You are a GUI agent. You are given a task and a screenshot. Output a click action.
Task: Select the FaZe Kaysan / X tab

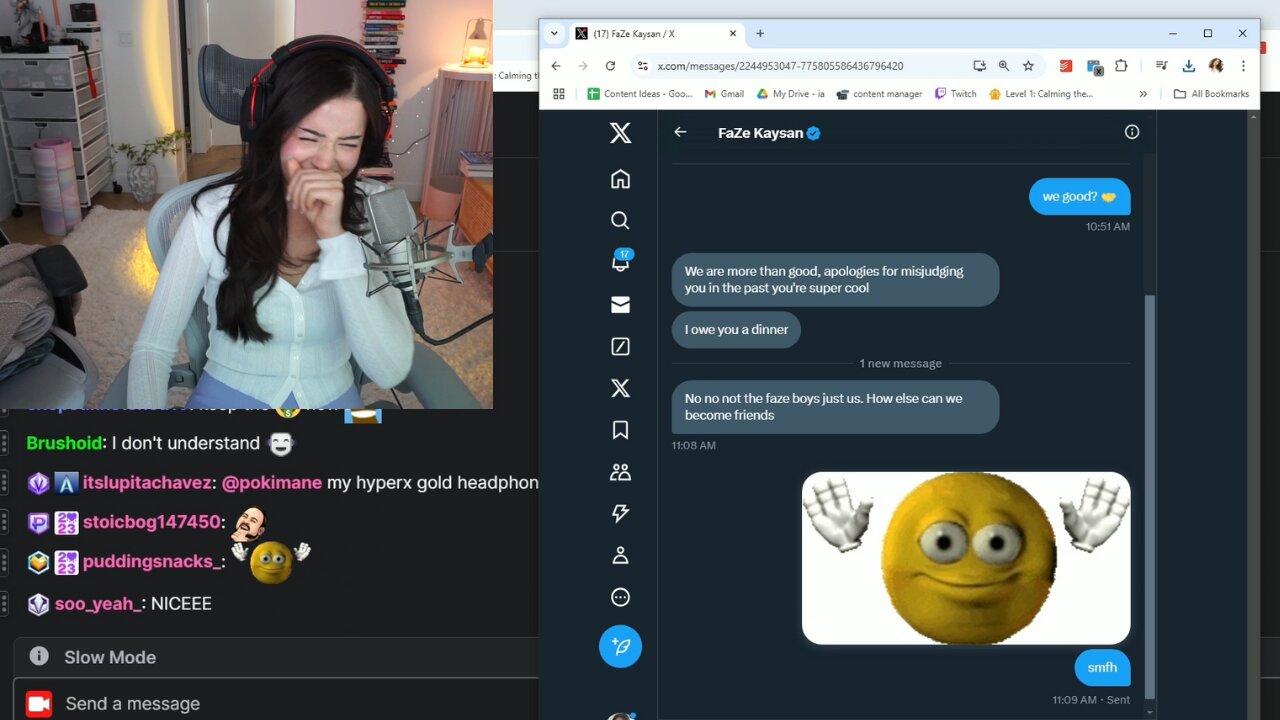655,33
